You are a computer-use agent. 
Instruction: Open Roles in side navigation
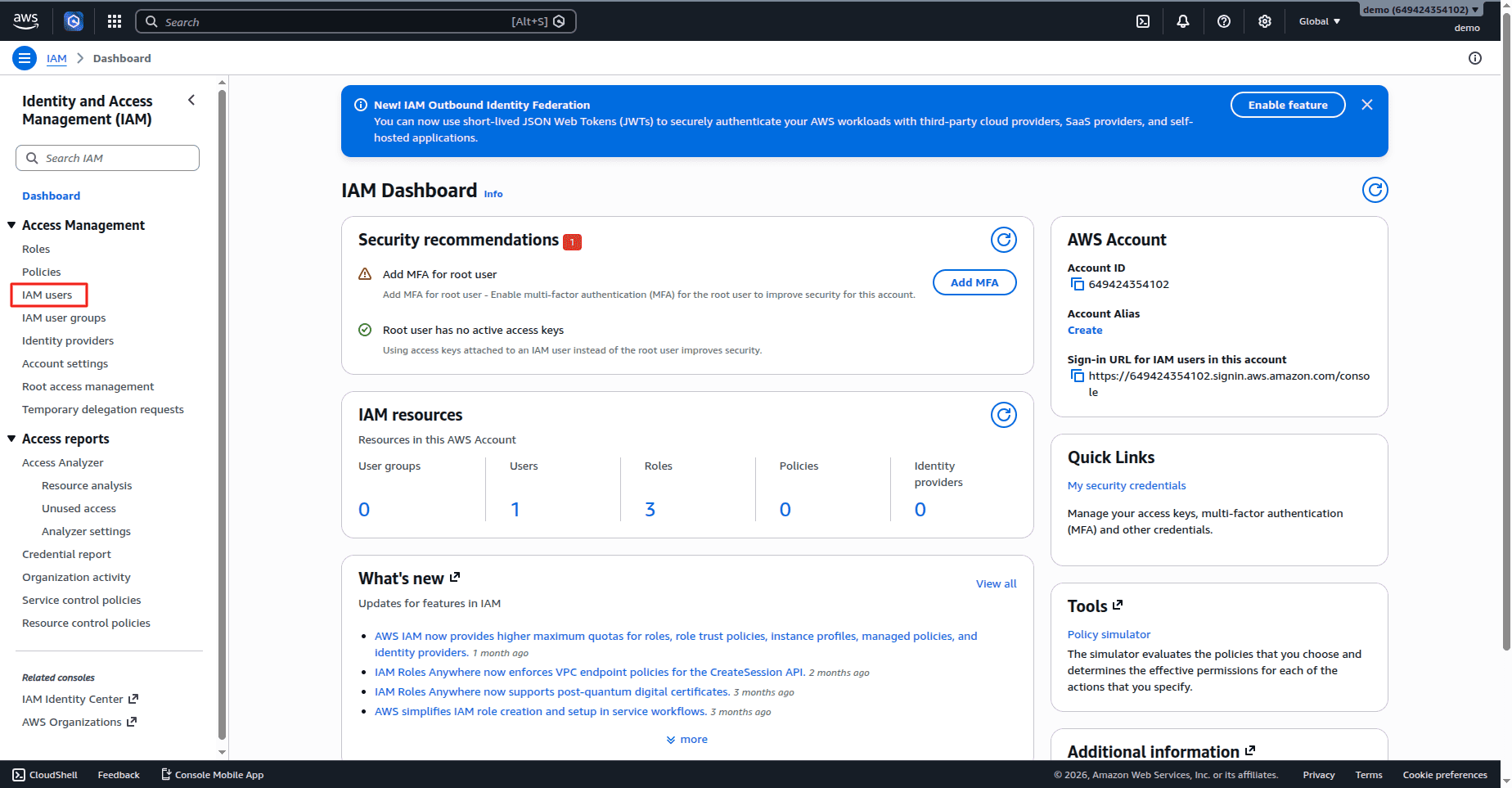tap(36, 249)
